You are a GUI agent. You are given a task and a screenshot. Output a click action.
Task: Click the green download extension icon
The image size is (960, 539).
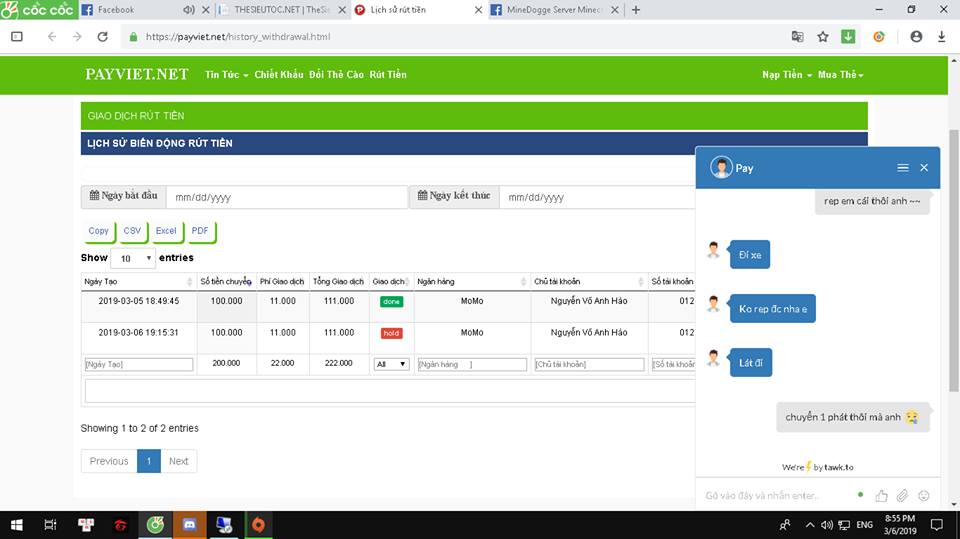coord(848,37)
